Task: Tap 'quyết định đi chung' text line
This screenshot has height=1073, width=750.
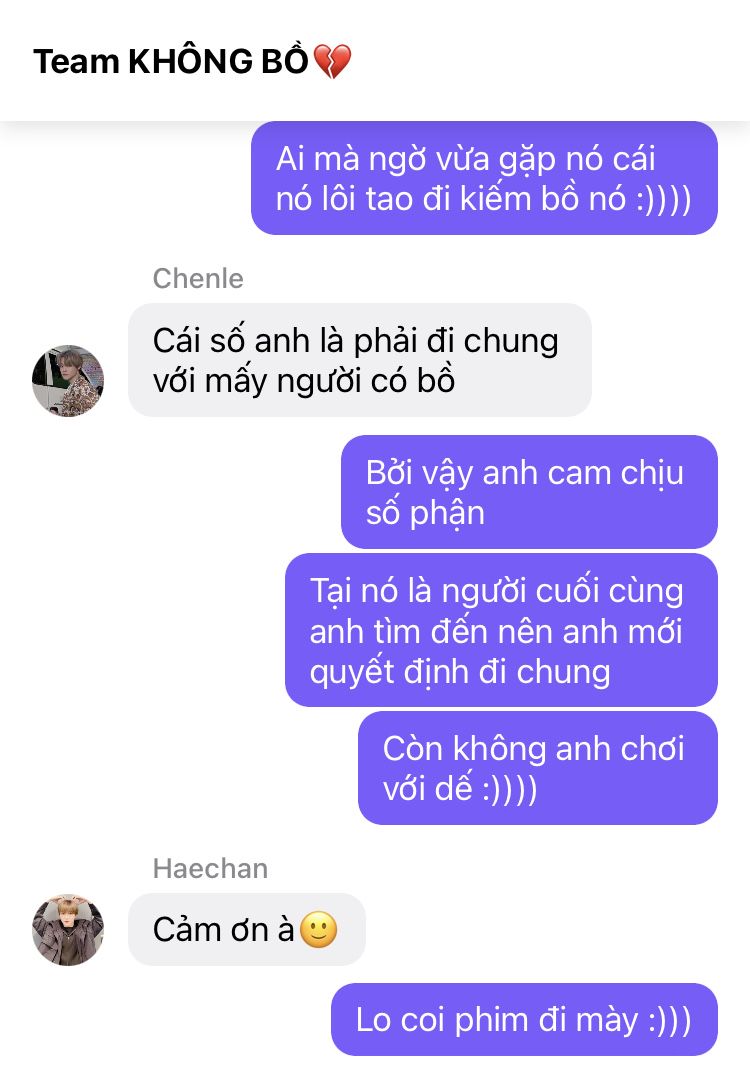Action: click(460, 671)
